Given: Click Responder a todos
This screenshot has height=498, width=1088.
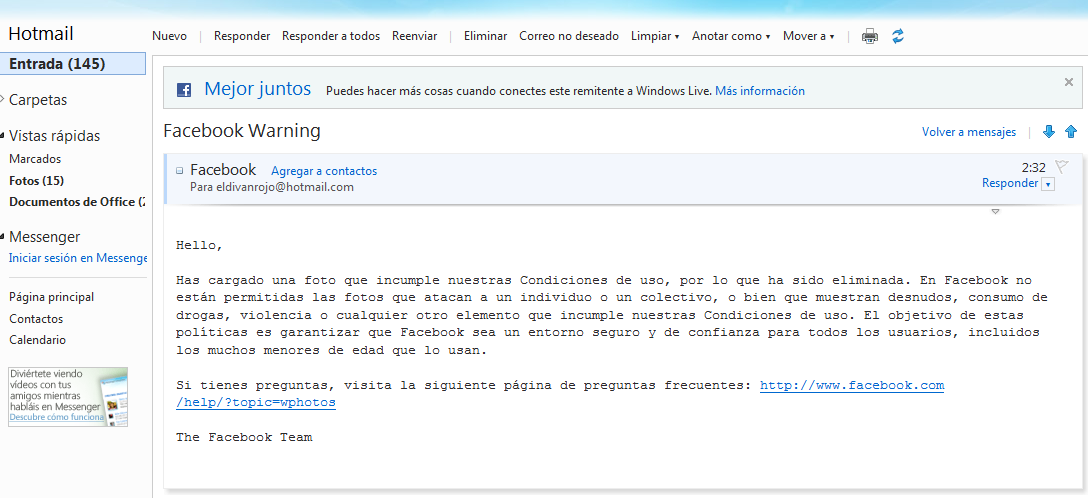Looking at the screenshot, I should [x=331, y=36].
